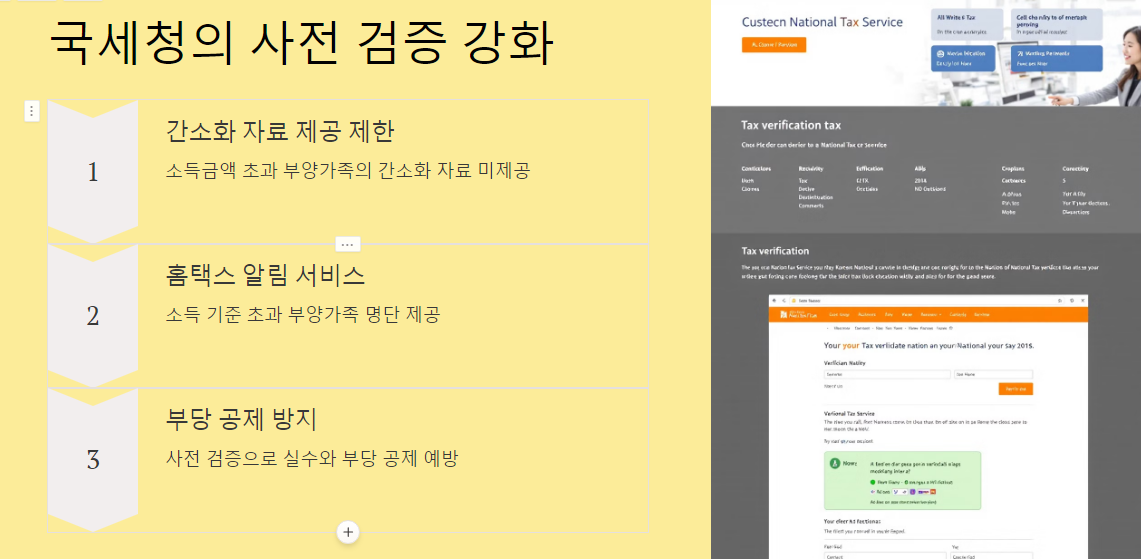This screenshot has height=559, width=1141.
Task: Click the green notice box in the image
Action: pos(902,480)
